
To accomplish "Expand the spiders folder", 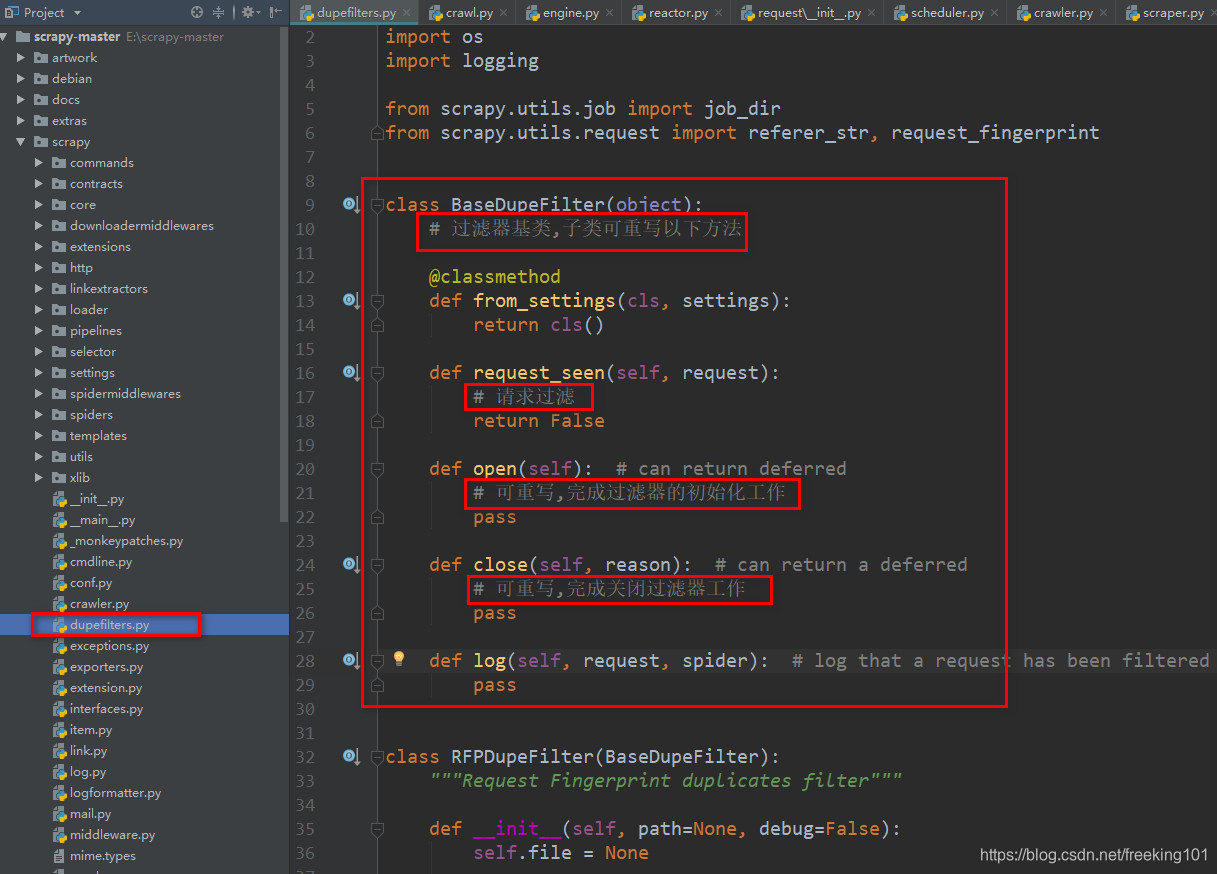I will (x=39, y=415).
